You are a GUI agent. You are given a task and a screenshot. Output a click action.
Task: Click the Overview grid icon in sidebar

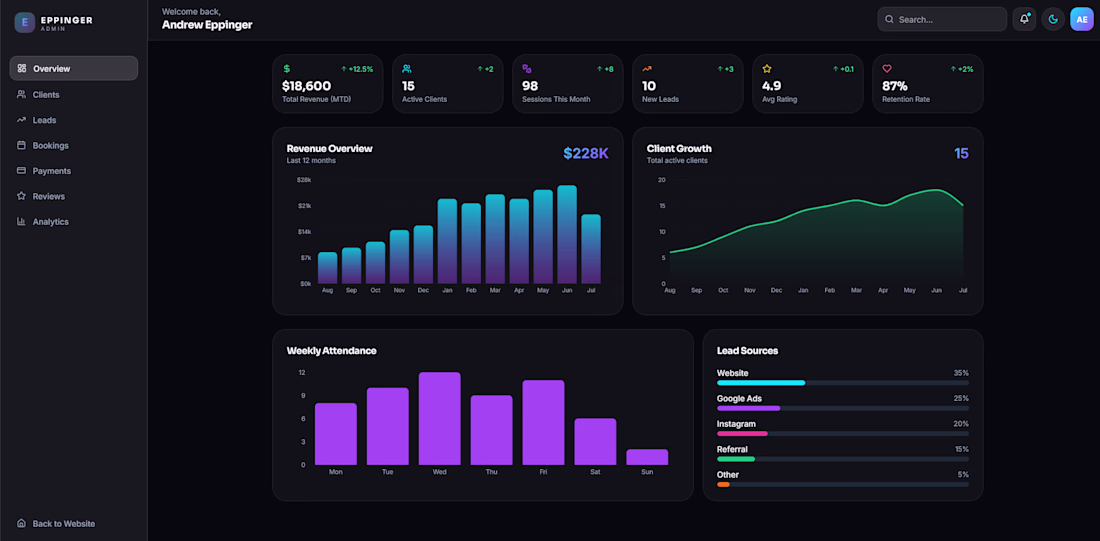click(x=22, y=69)
